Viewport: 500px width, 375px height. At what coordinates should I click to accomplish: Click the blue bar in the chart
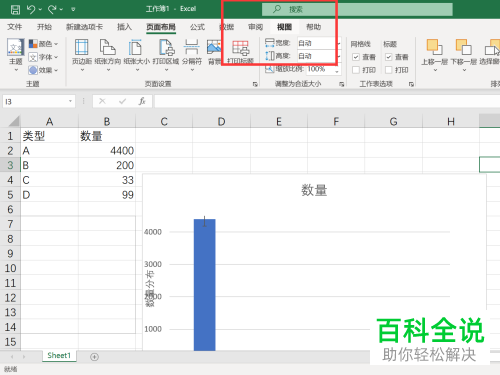[205, 285]
